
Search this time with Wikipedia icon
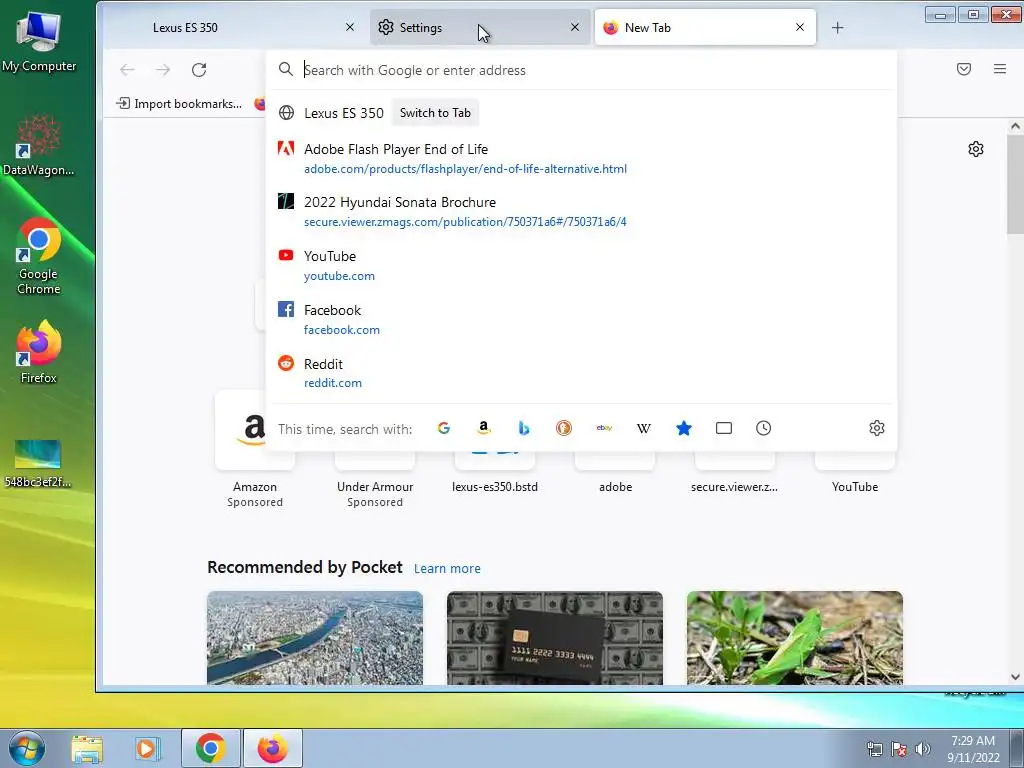pos(644,428)
